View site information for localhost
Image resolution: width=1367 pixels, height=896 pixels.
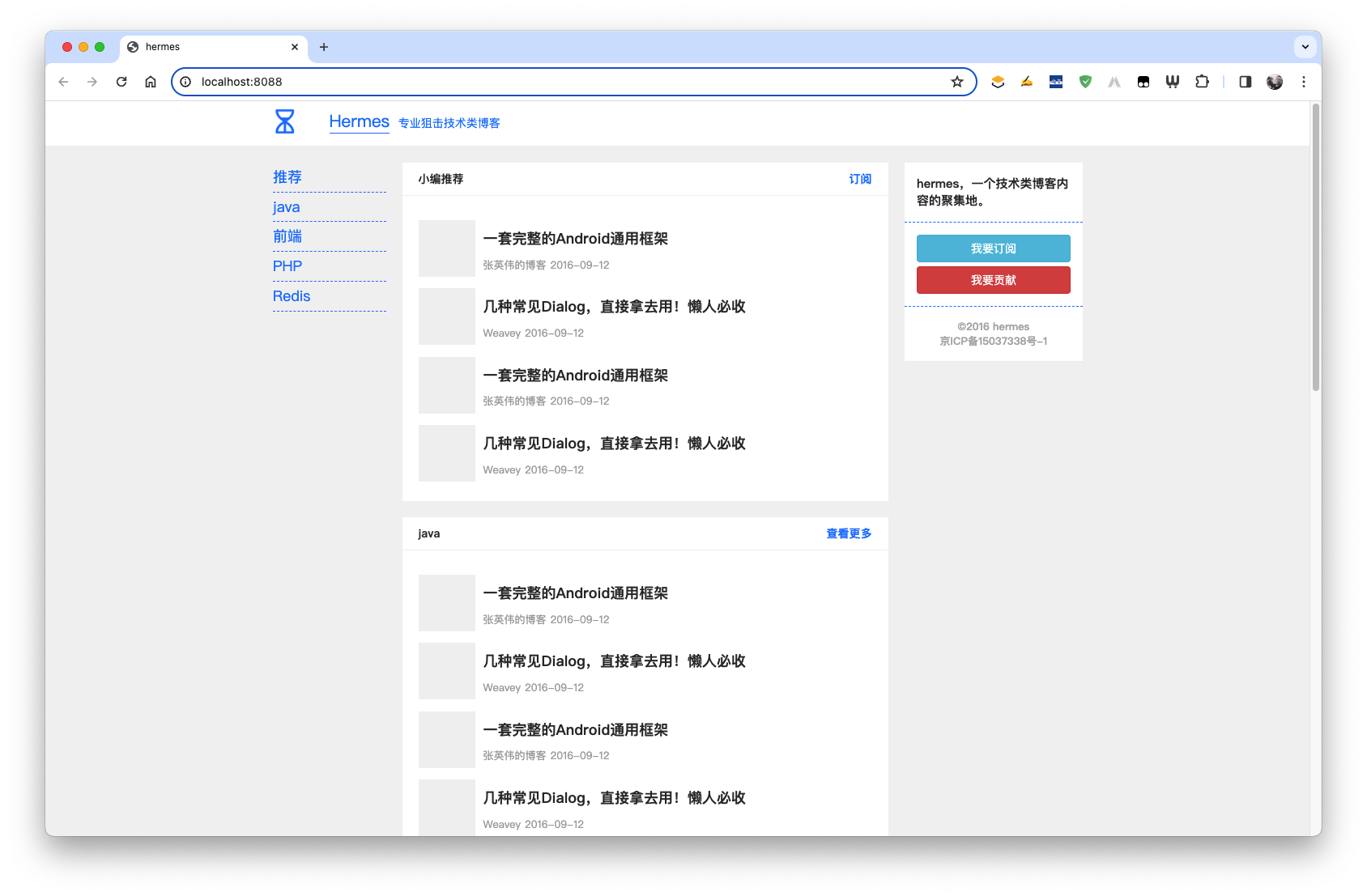pos(185,82)
